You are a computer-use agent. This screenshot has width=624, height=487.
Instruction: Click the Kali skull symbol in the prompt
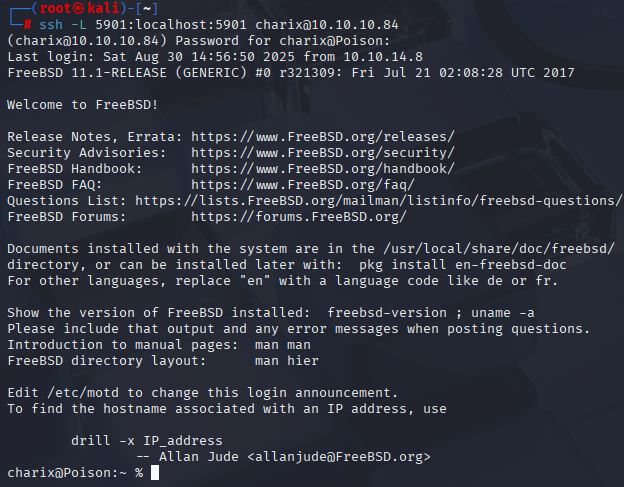pos(78,8)
